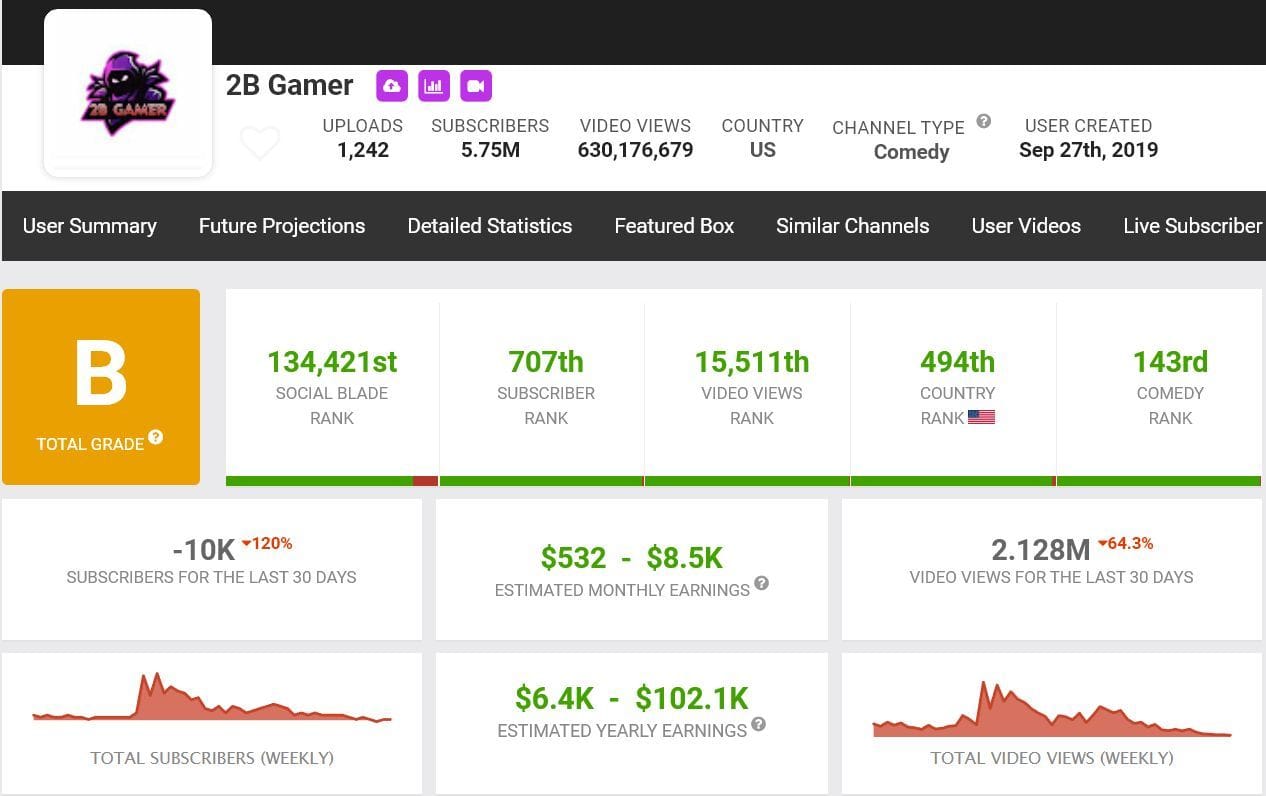1266x796 pixels.
Task: Expand the 120% subscriber change indicator
Action: 266,543
